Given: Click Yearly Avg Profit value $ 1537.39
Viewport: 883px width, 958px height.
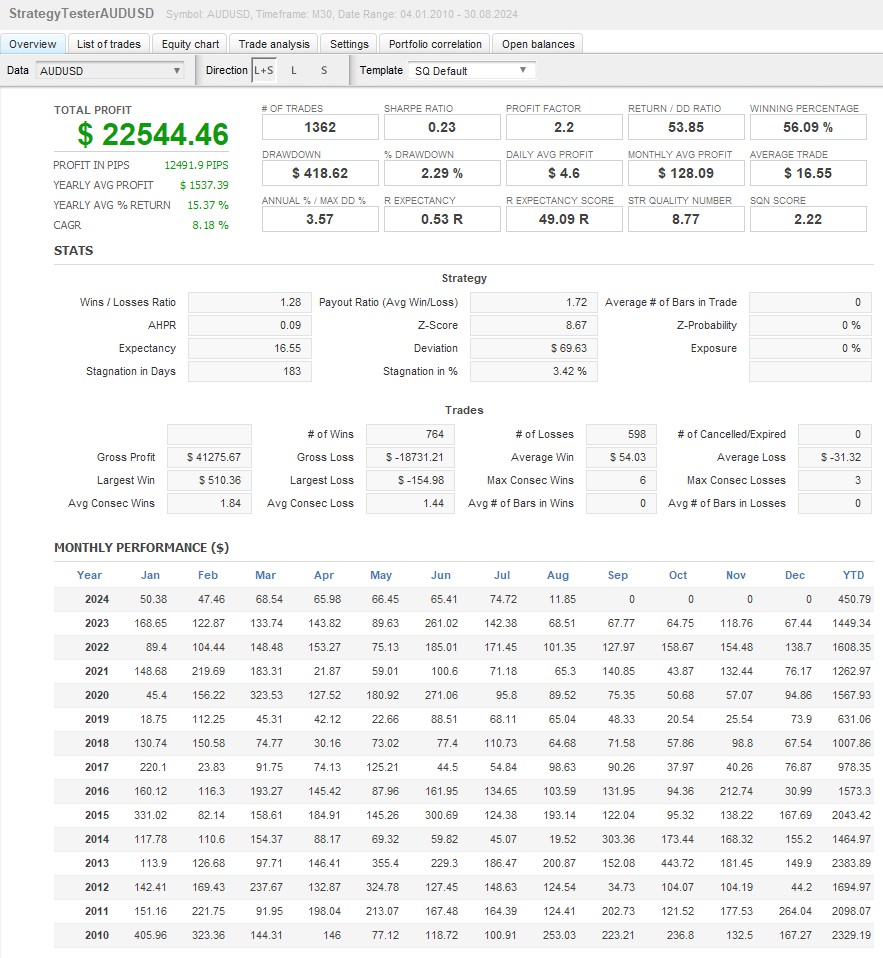Looking at the screenshot, I should [x=204, y=185].
